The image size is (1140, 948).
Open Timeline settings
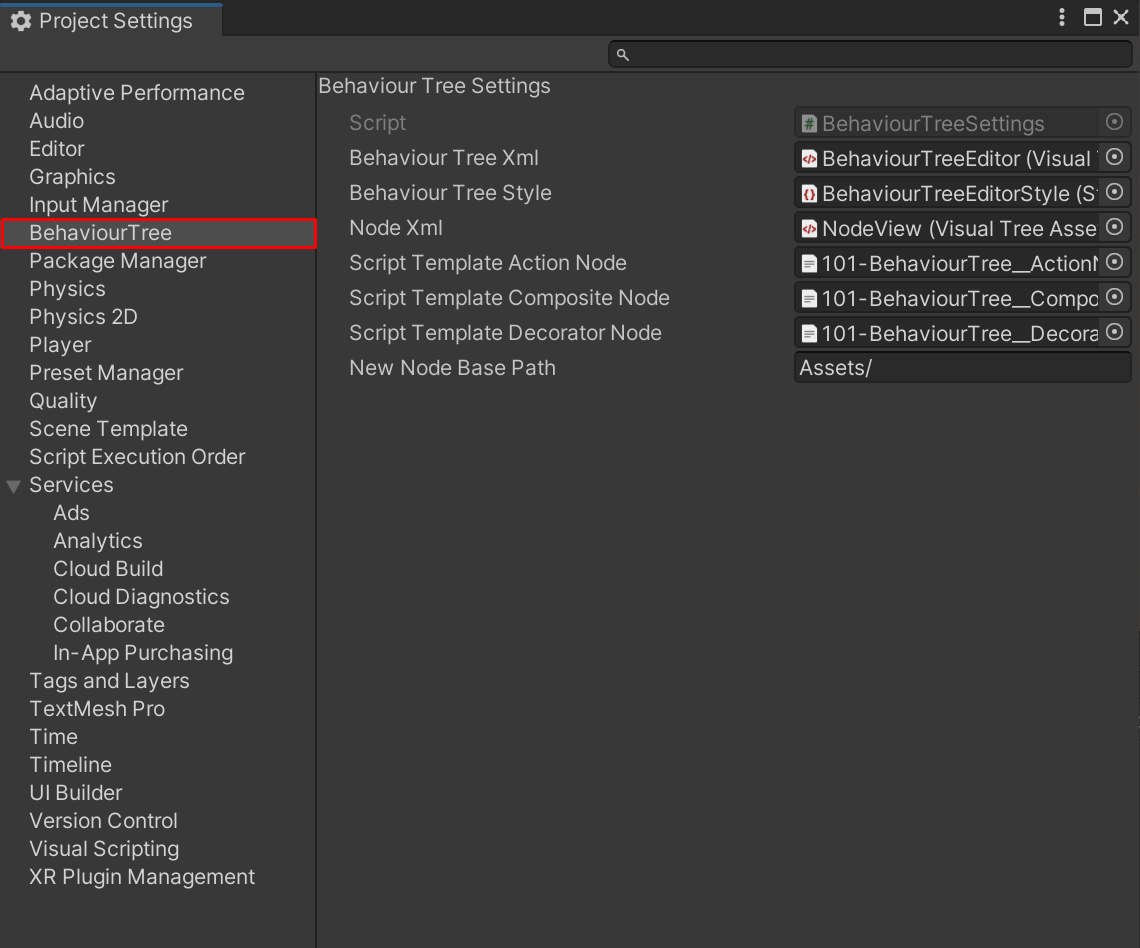pyautogui.click(x=71, y=765)
